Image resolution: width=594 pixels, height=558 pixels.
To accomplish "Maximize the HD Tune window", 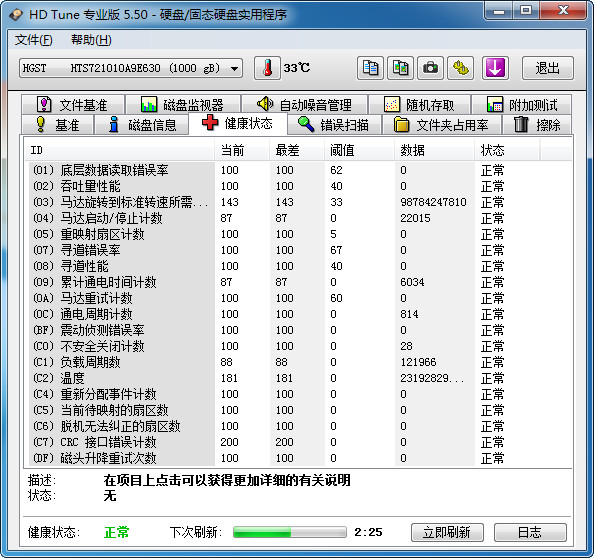I will pyautogui.click(x=526, y=11).
